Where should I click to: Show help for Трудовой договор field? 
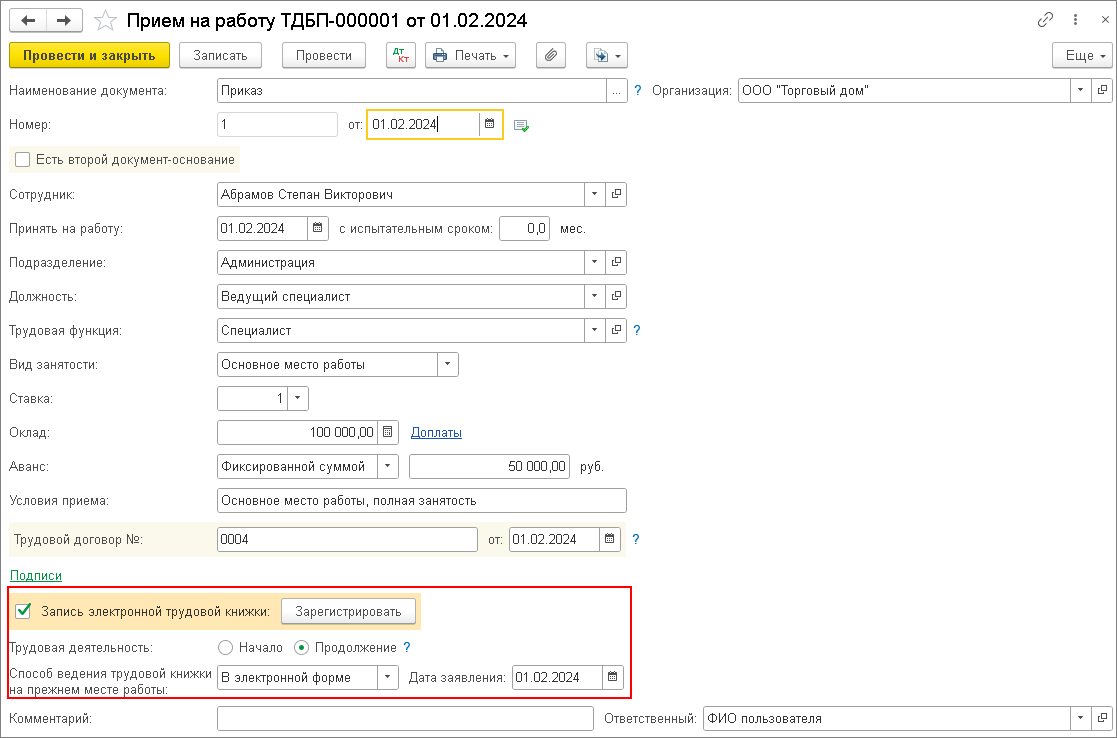[635, 539]
